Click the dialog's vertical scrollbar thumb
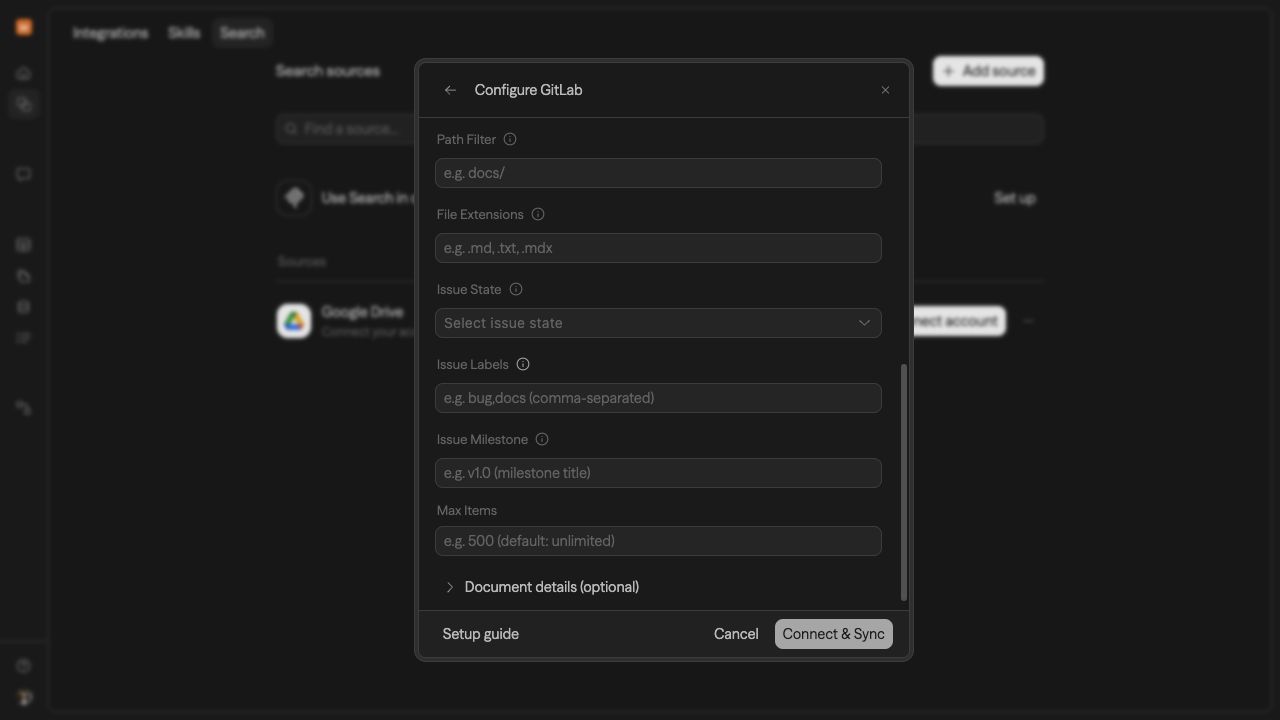The width and height of the screenshot is (1280, 720). tap(904, 482)
